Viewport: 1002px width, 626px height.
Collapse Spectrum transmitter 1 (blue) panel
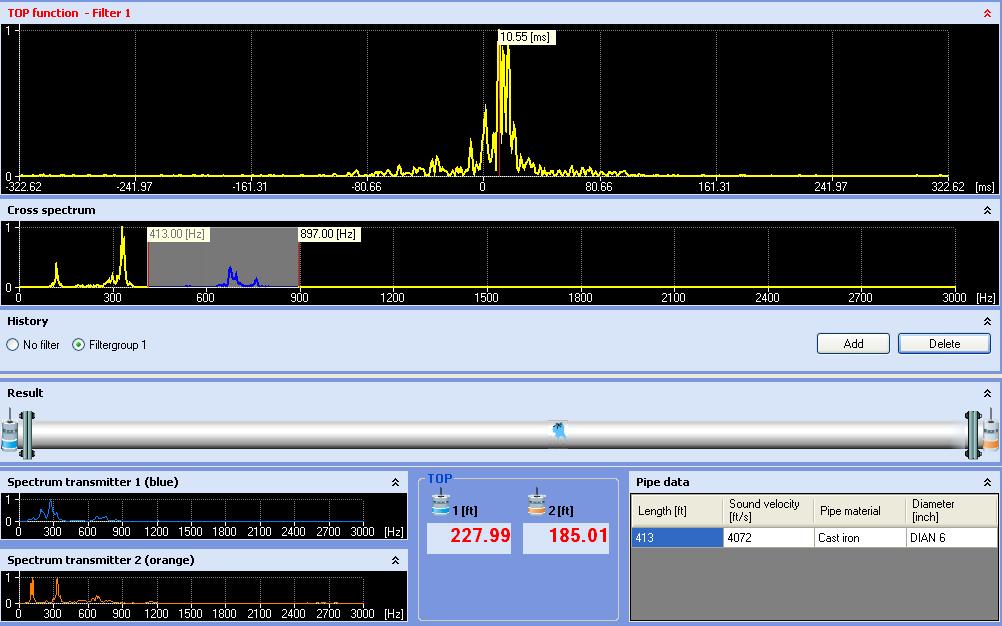click(x=396, y=482)
